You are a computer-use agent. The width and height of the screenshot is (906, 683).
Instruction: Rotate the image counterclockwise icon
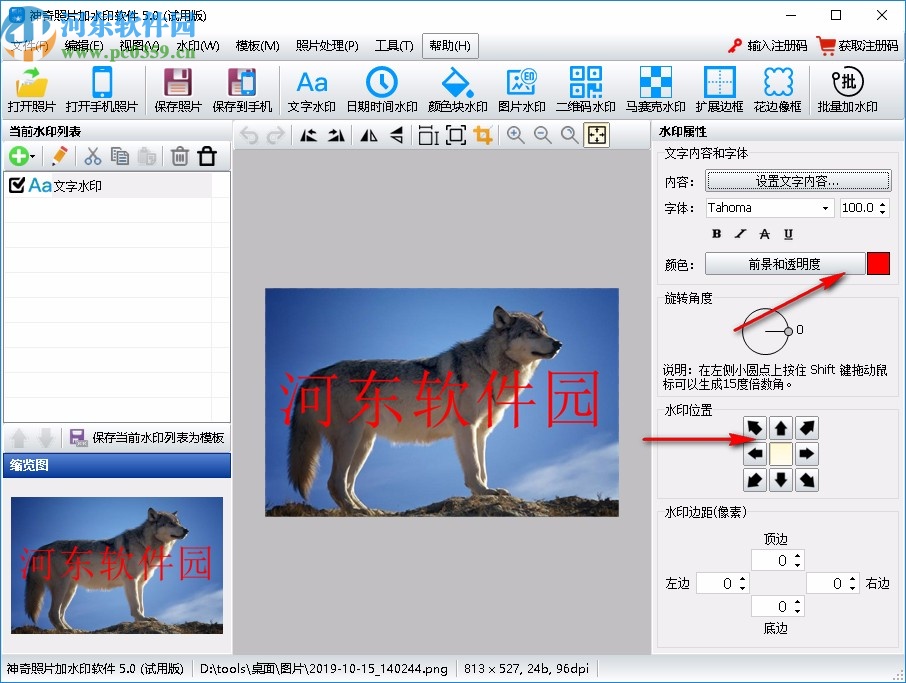309,136
